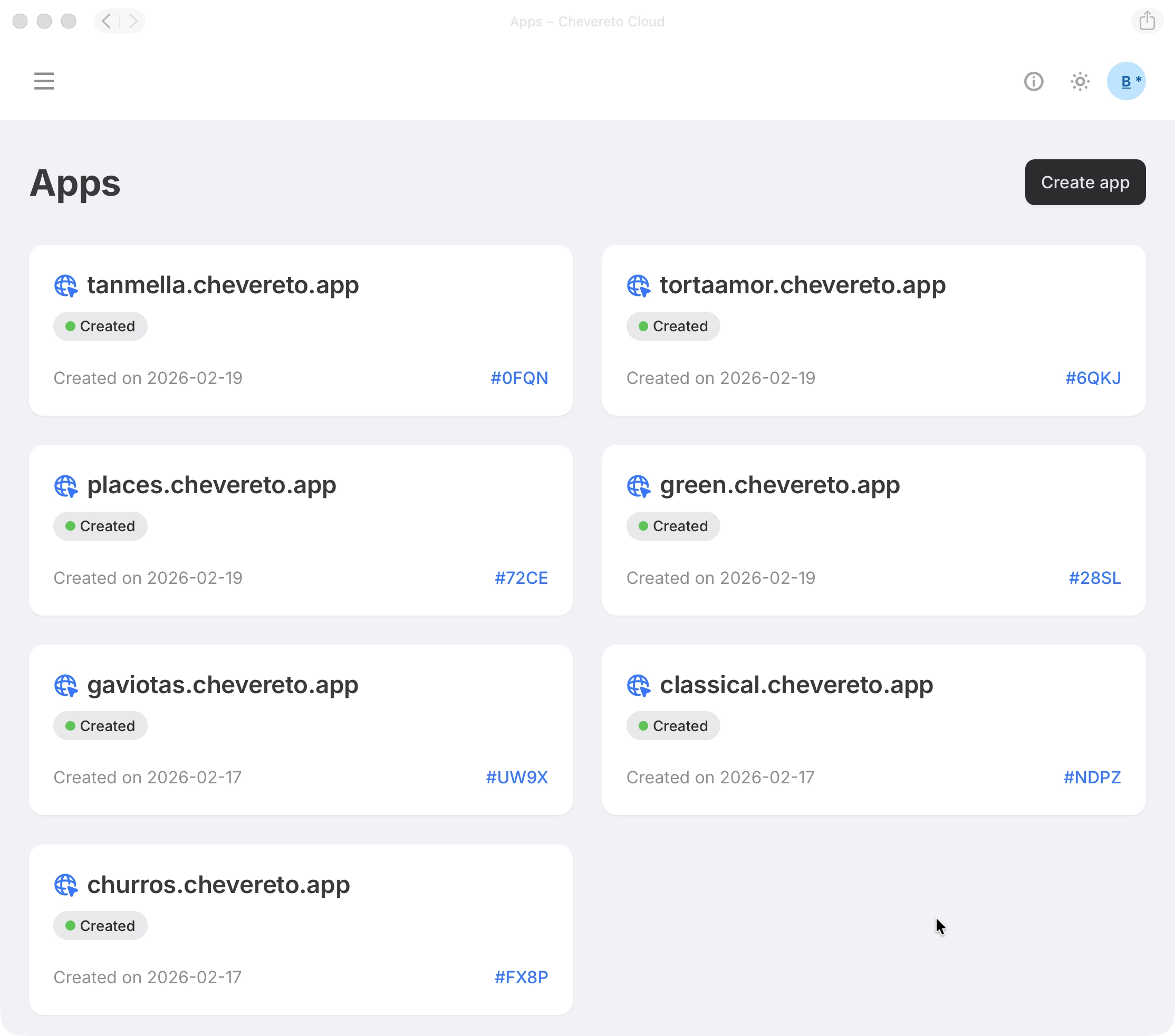Follow the #0FQN app ID link

(519, 378)
